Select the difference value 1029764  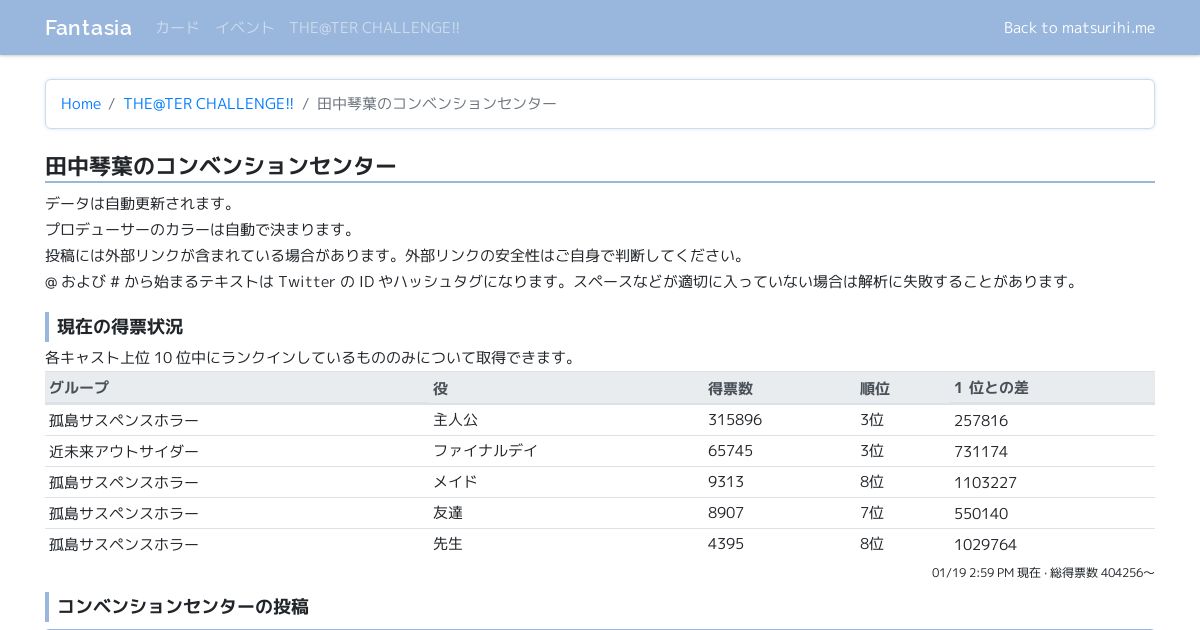(x=985, y=544)
